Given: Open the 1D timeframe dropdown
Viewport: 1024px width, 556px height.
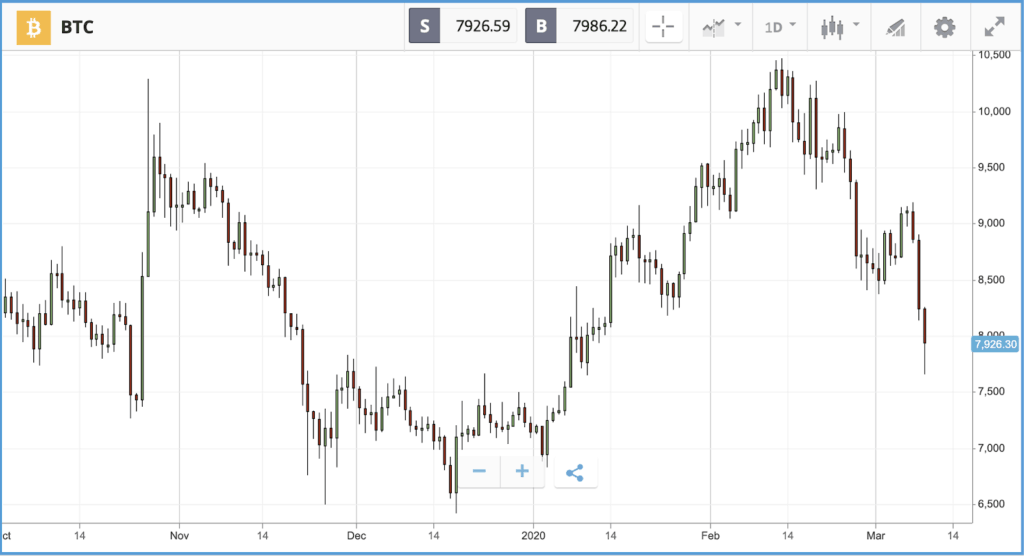Looking at the screenshot, I should [780, 27].
